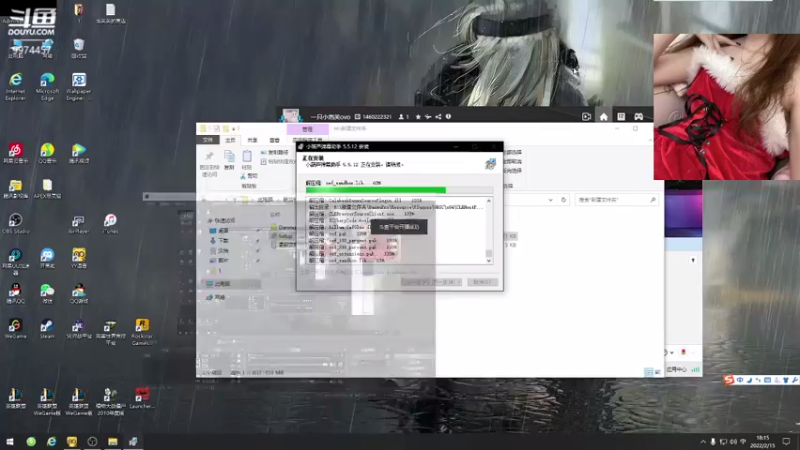Open the Rockstar Games Launcher shortcut

[x=142, y=332]
